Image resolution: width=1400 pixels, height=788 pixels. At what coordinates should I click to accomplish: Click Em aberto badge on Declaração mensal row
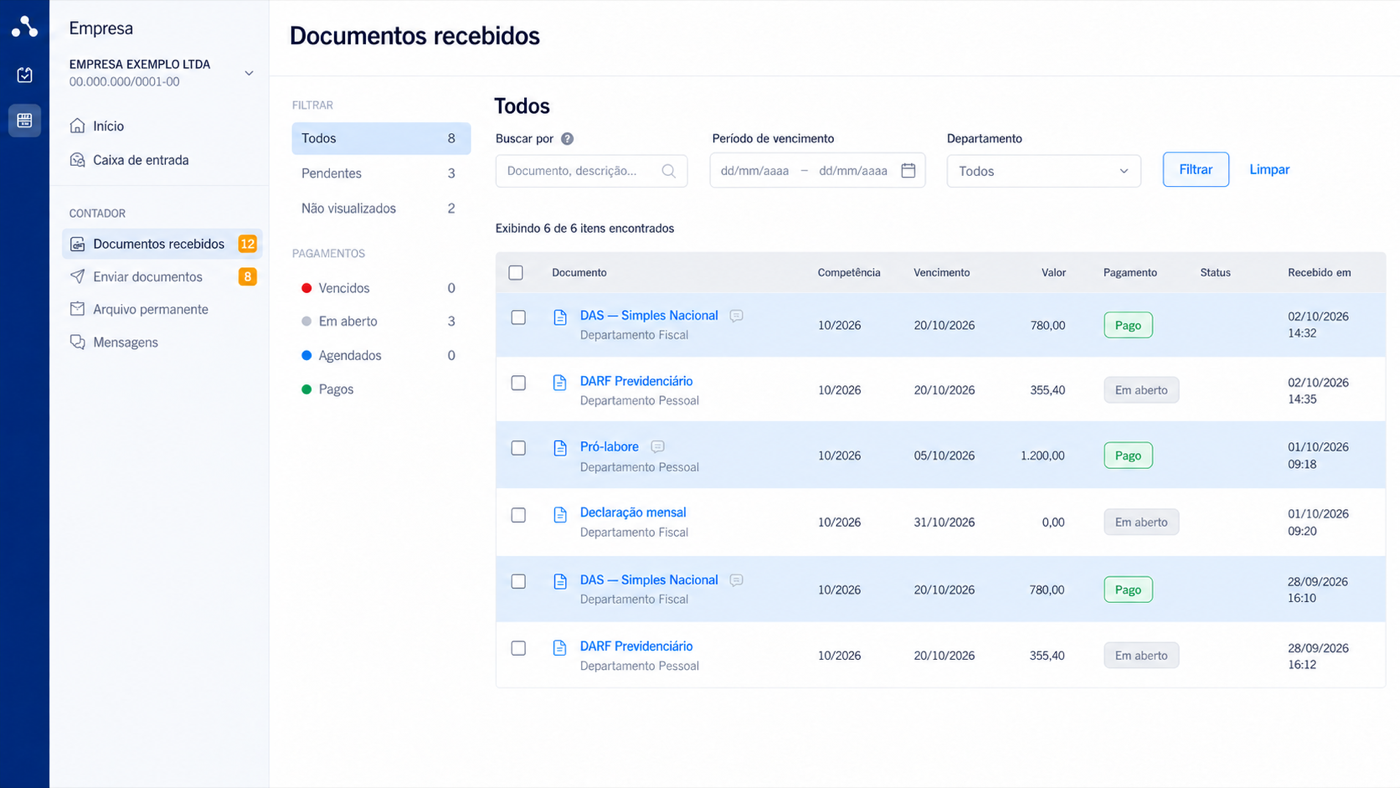[x=1141, y=522]
